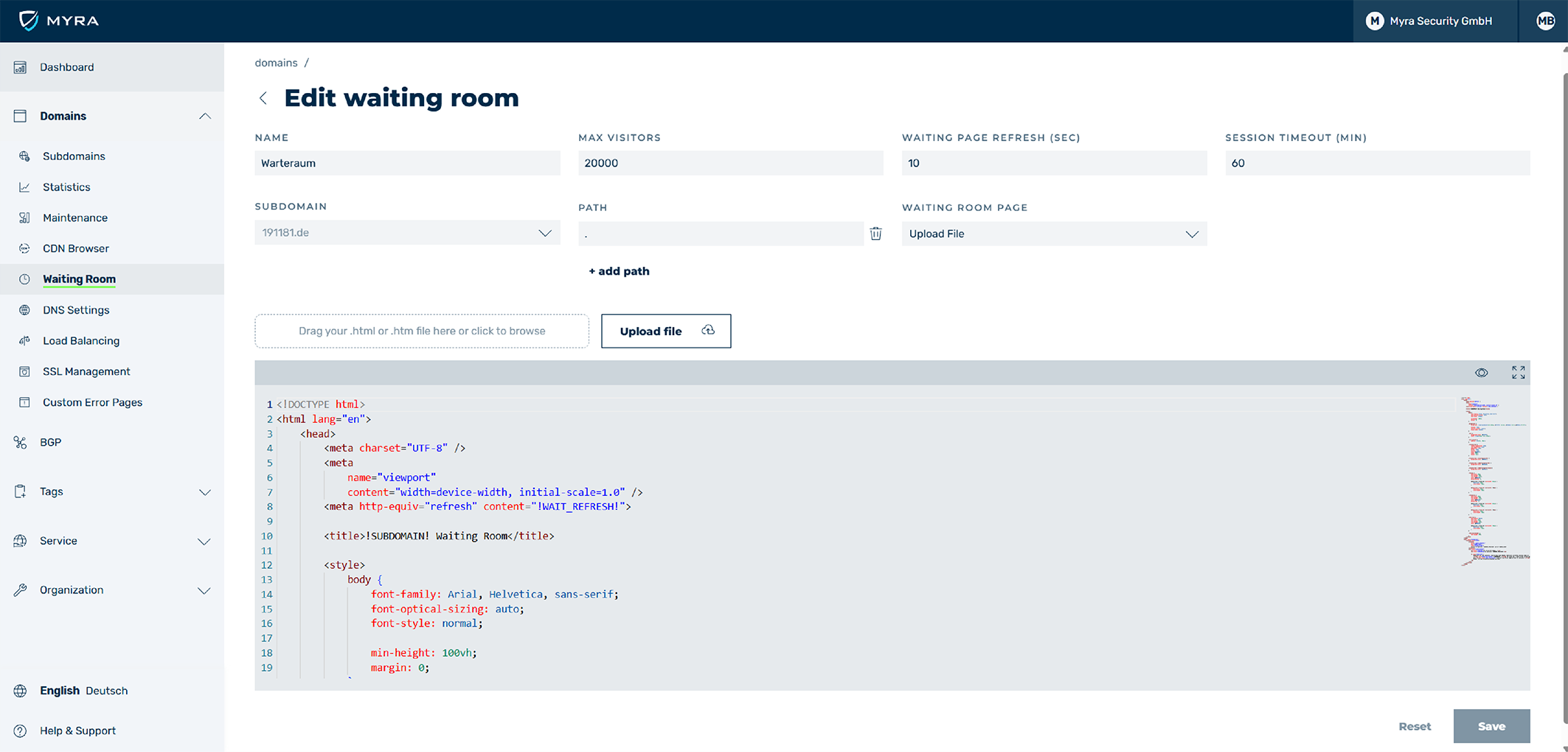Click the Waiting Page Refresh field
This screenshot has width=1568, height=752.
[x=1054, y=163]
